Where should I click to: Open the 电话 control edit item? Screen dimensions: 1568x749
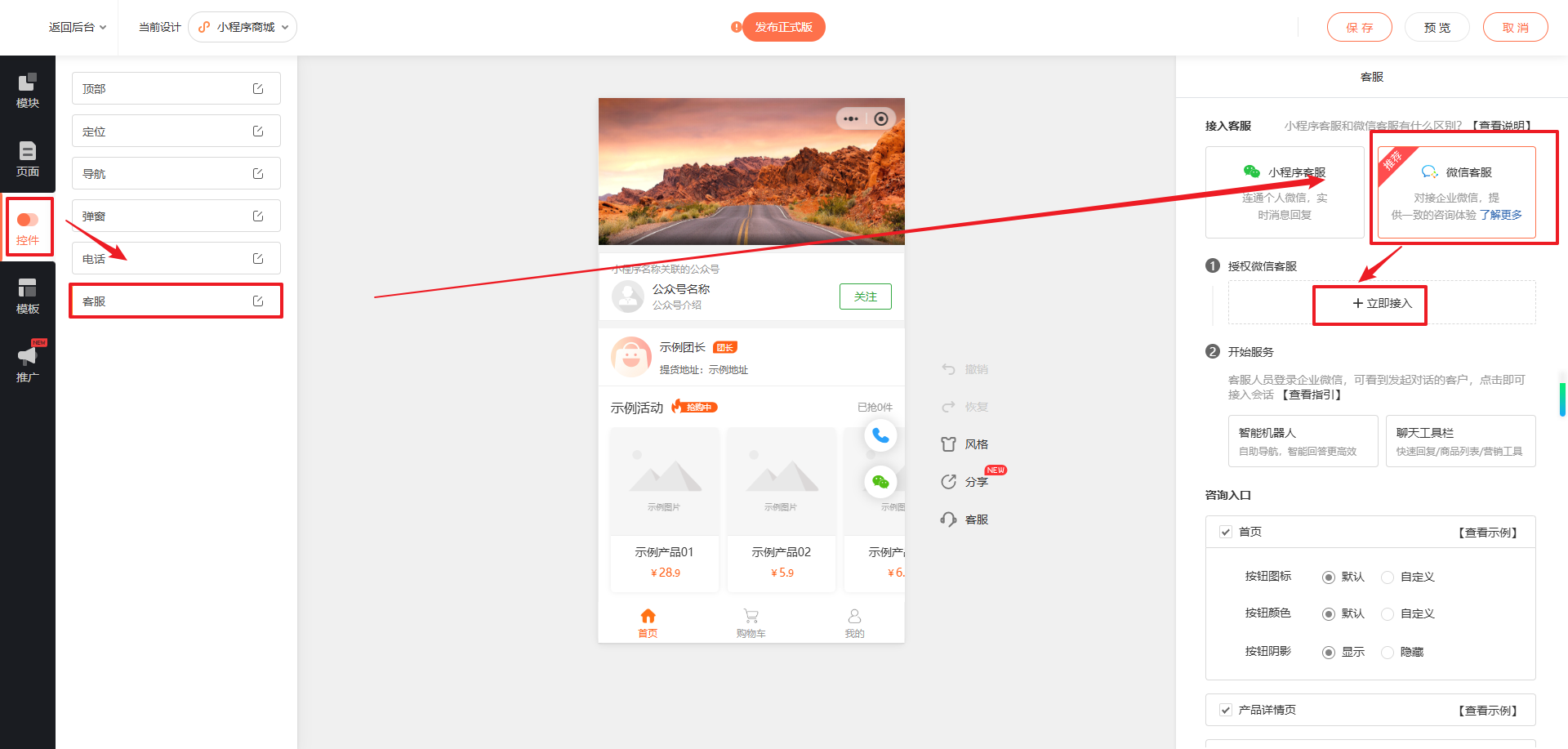tap(176, 258)
